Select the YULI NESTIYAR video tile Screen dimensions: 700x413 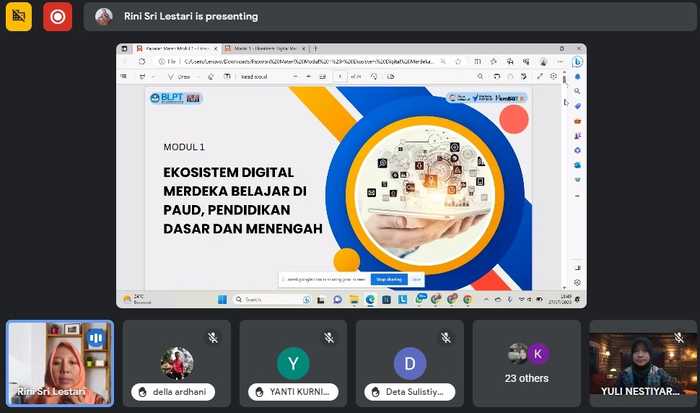643,363
